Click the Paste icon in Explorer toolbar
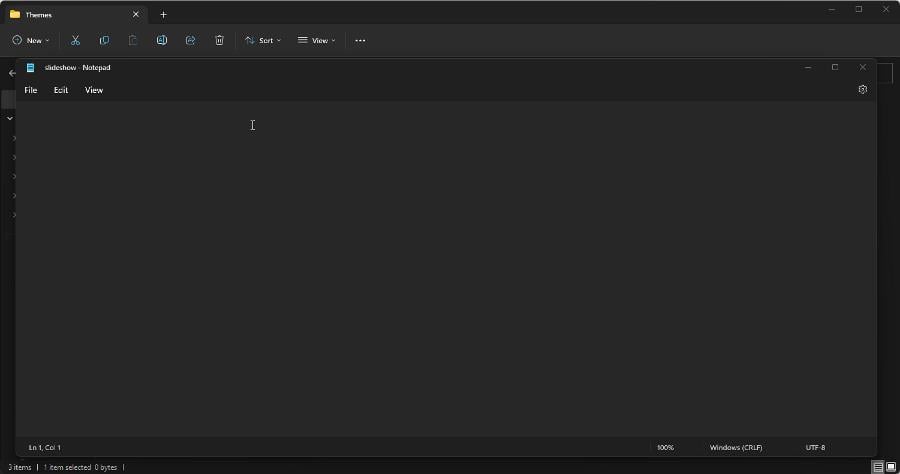This screenshot has height=474, width=900. click(x=133, y=40)
